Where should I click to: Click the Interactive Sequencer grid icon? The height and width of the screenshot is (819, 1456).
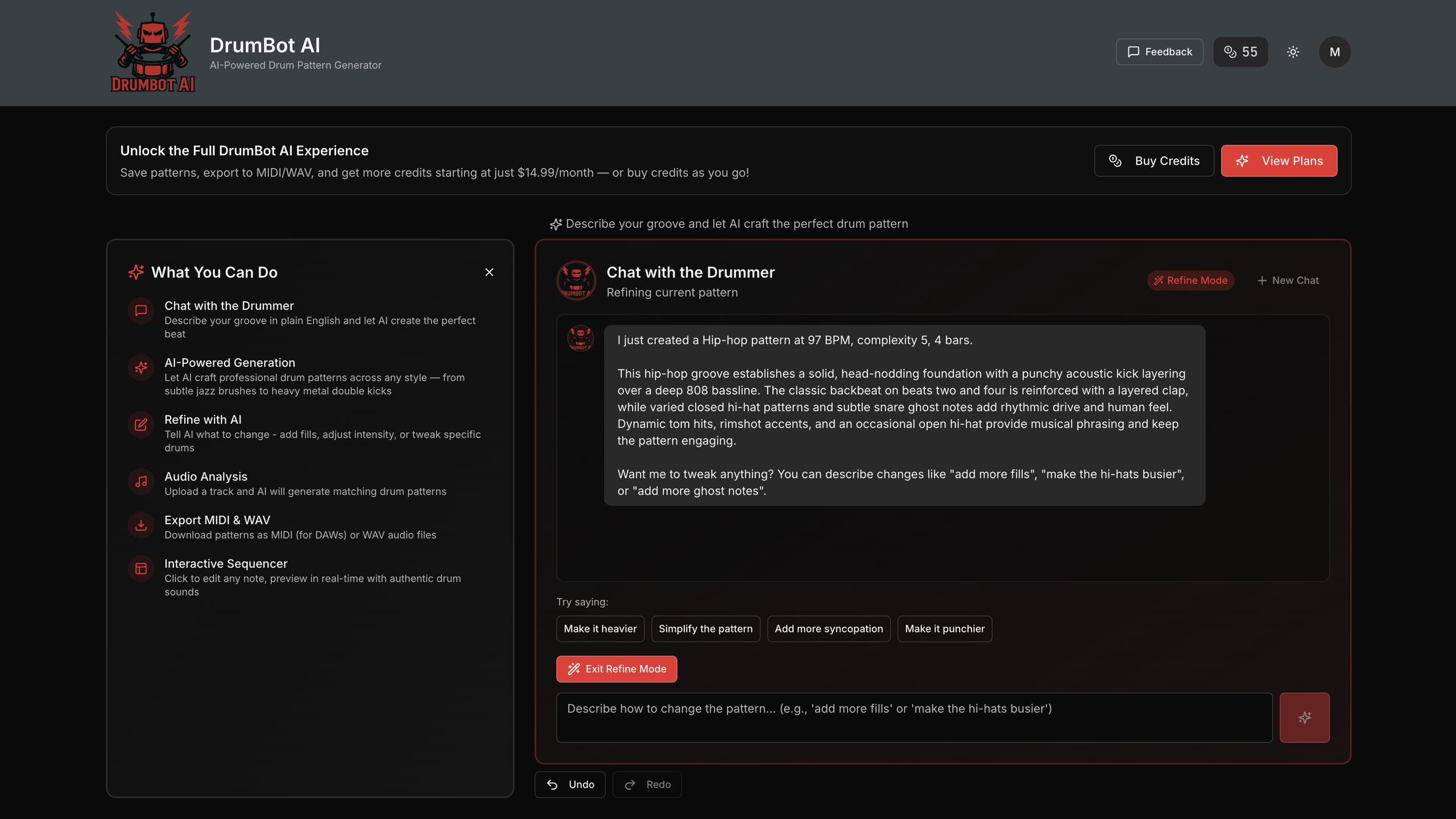[141, 569]
